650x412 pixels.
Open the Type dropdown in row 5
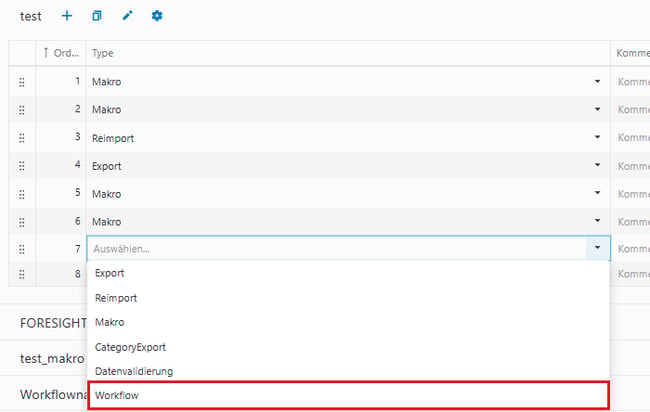coord(597,193)
